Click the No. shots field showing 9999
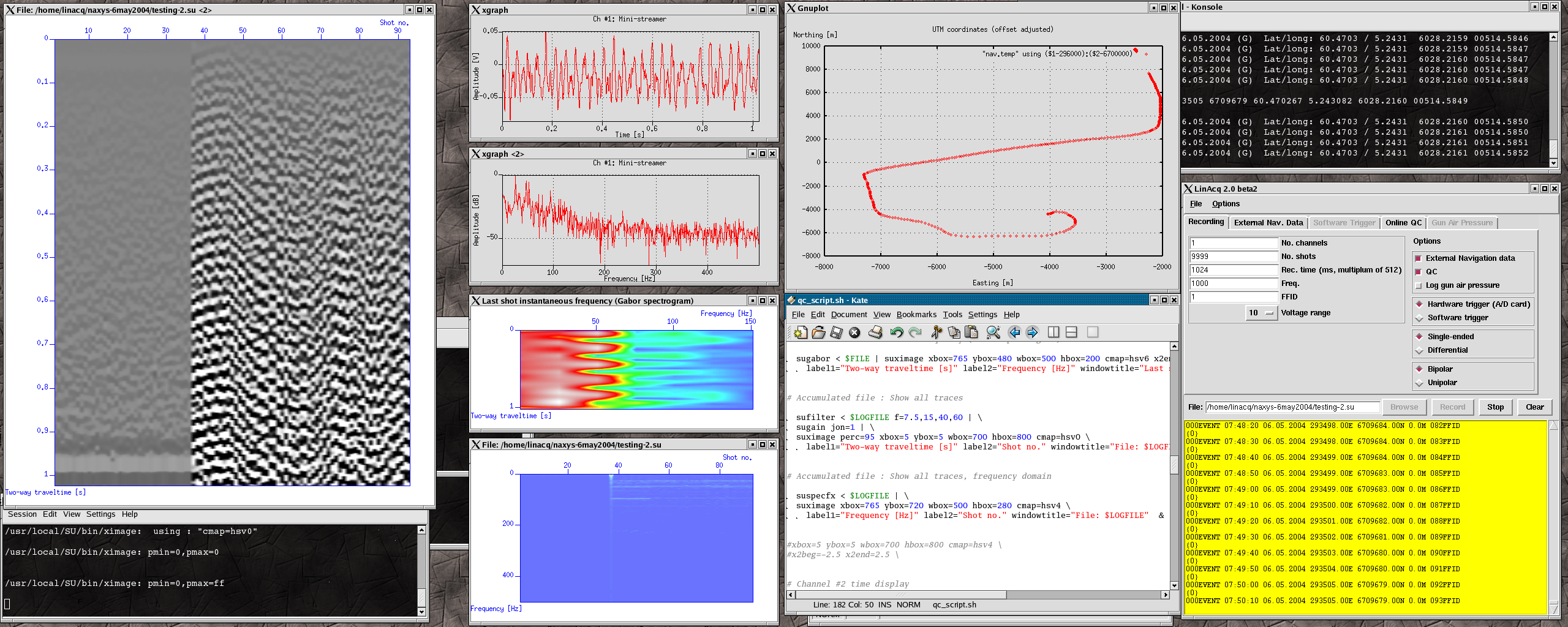 (1234, 257)
